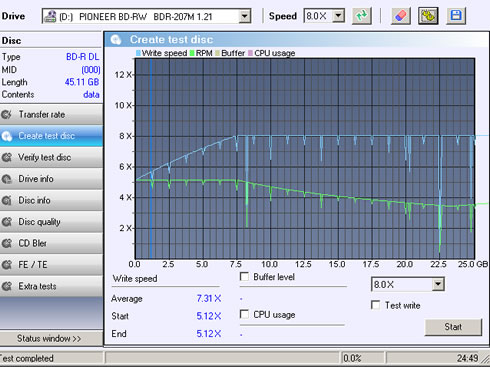Click the drive icon beside PIONEER BD-RW

50,16
